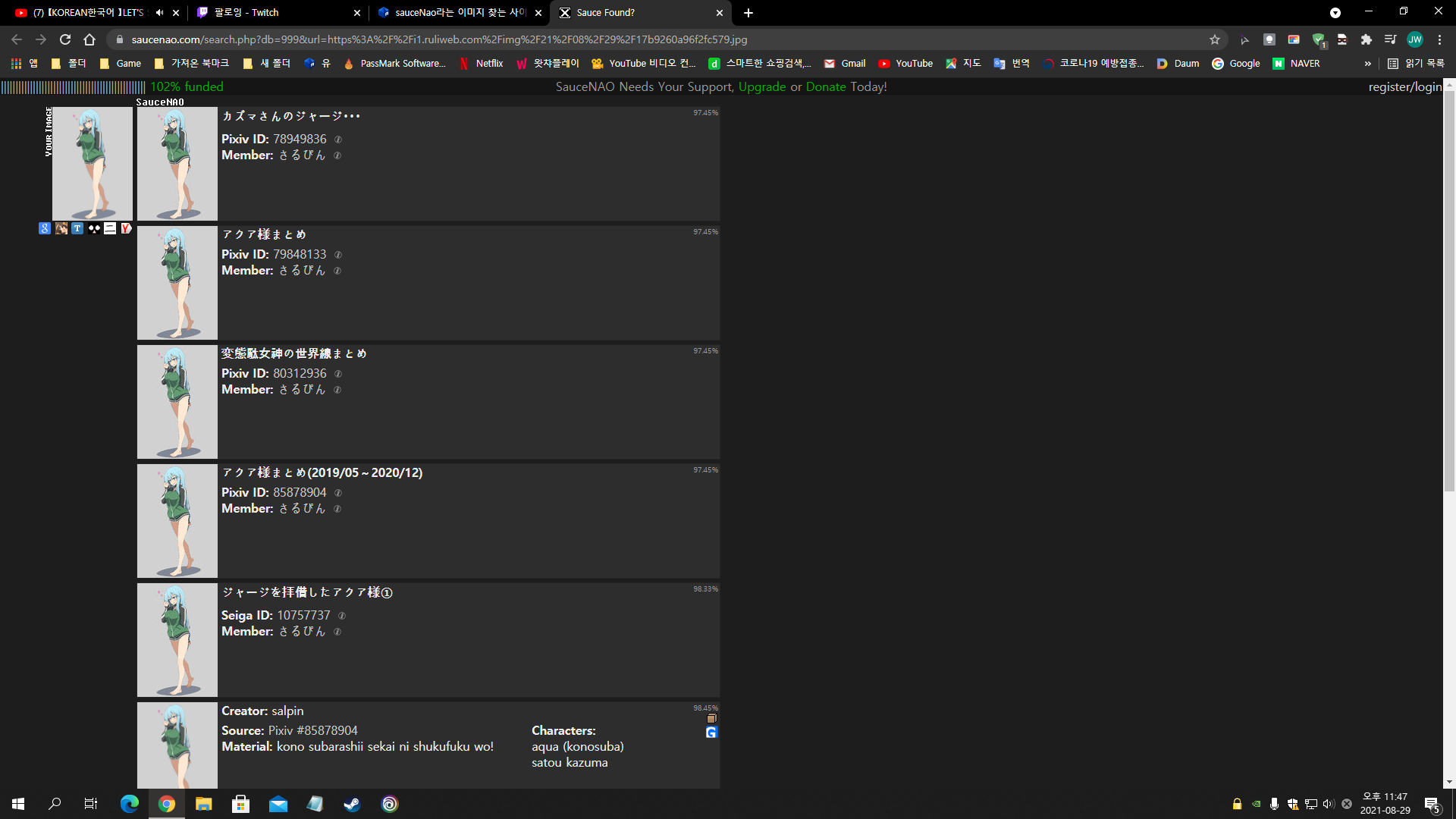Close the Sauce Found? tab
This screenshot has height=819, width=1456.
click(720, 13)
